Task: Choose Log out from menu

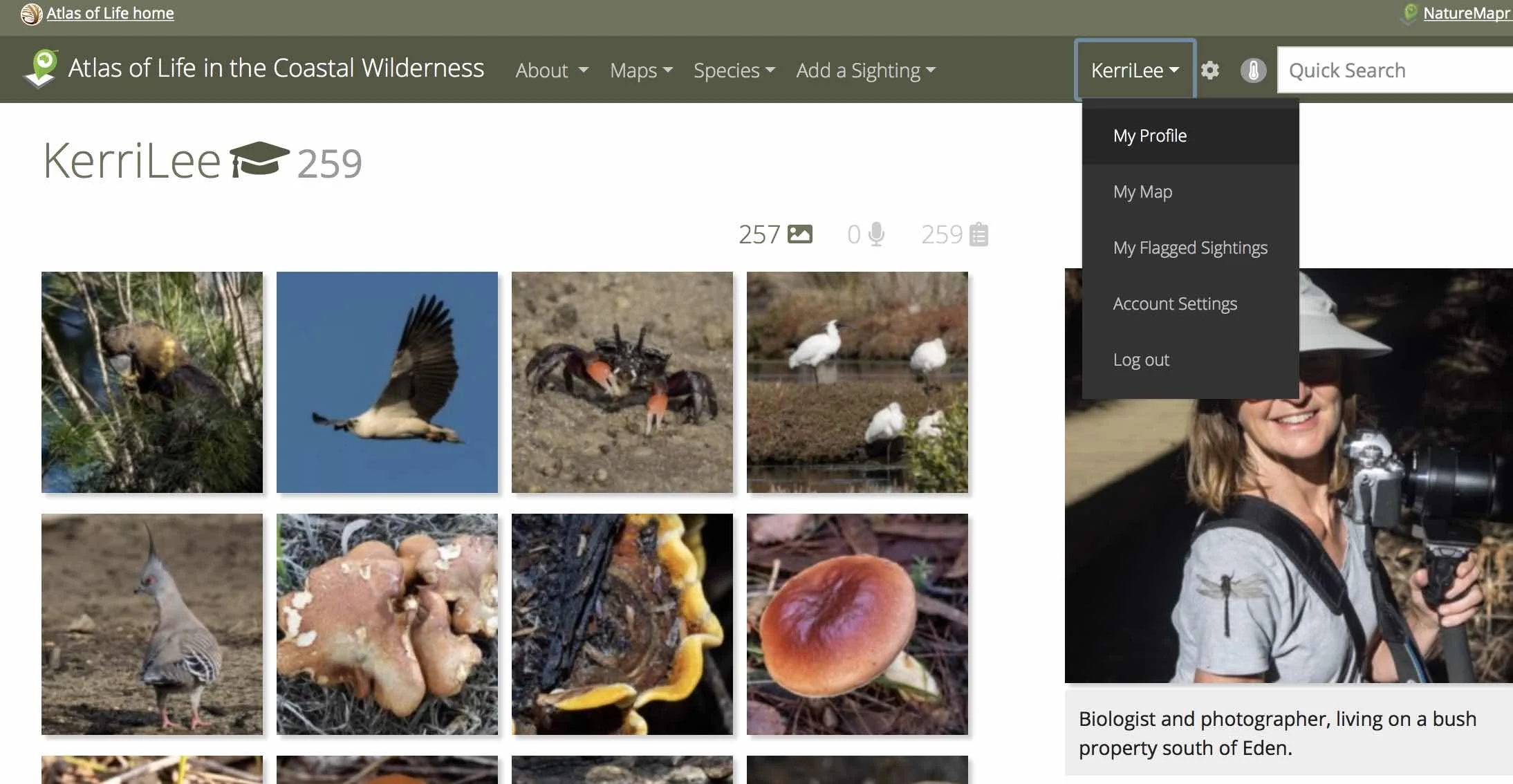Action: [x=1190, y=360]
